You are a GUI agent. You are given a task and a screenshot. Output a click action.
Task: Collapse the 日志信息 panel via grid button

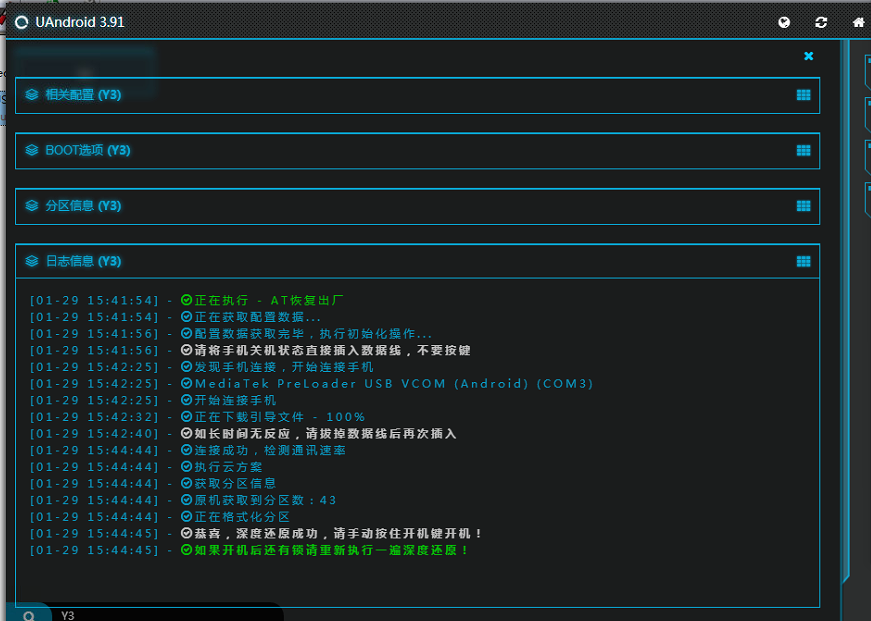(803, 262)
